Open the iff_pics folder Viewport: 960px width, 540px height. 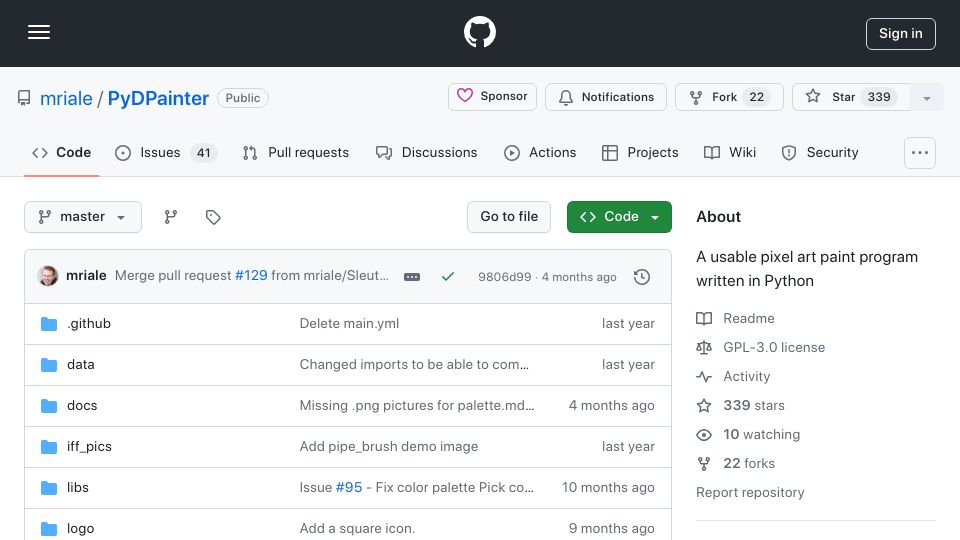[89, 446]
